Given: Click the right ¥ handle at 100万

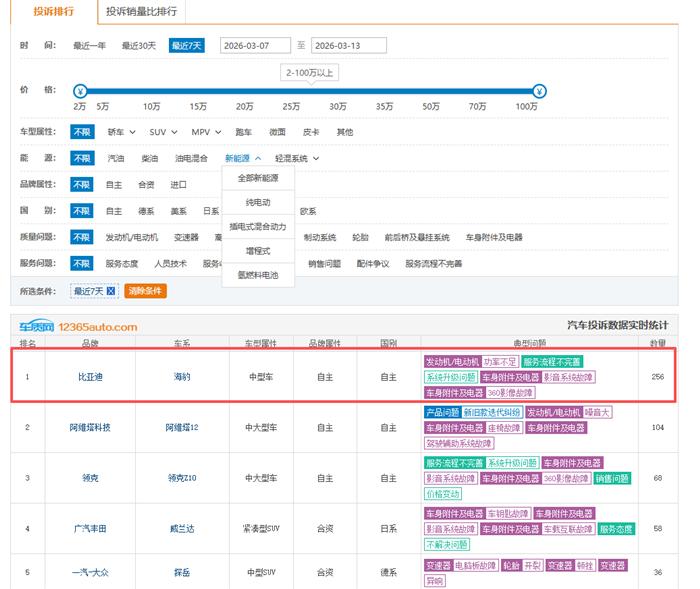Looking at the screenshot, I should point(539,90).
